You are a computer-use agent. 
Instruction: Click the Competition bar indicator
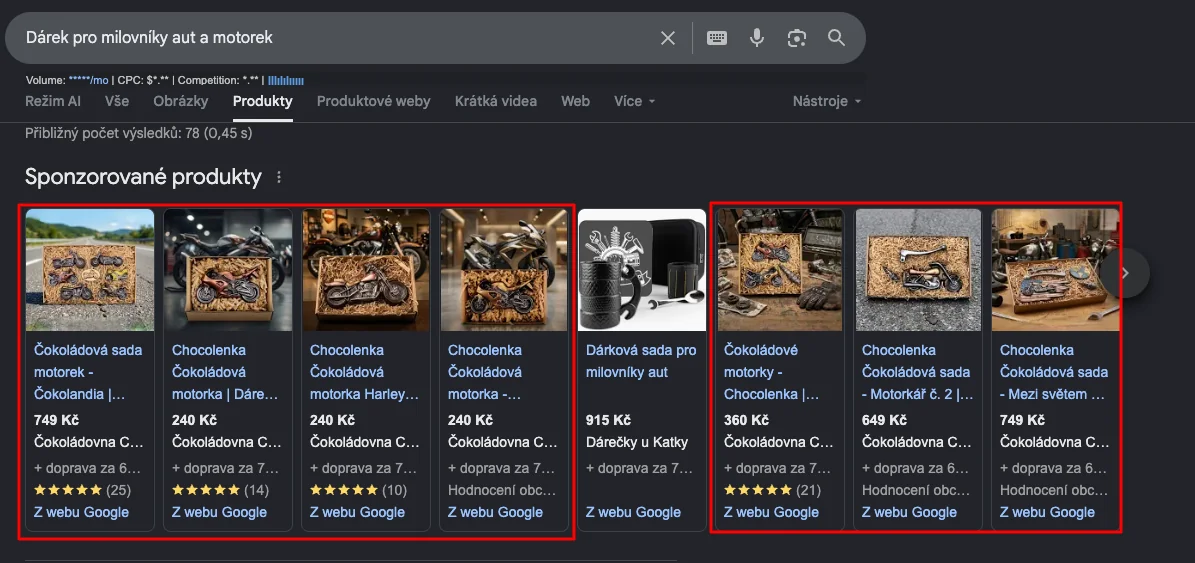coord(286,80)
